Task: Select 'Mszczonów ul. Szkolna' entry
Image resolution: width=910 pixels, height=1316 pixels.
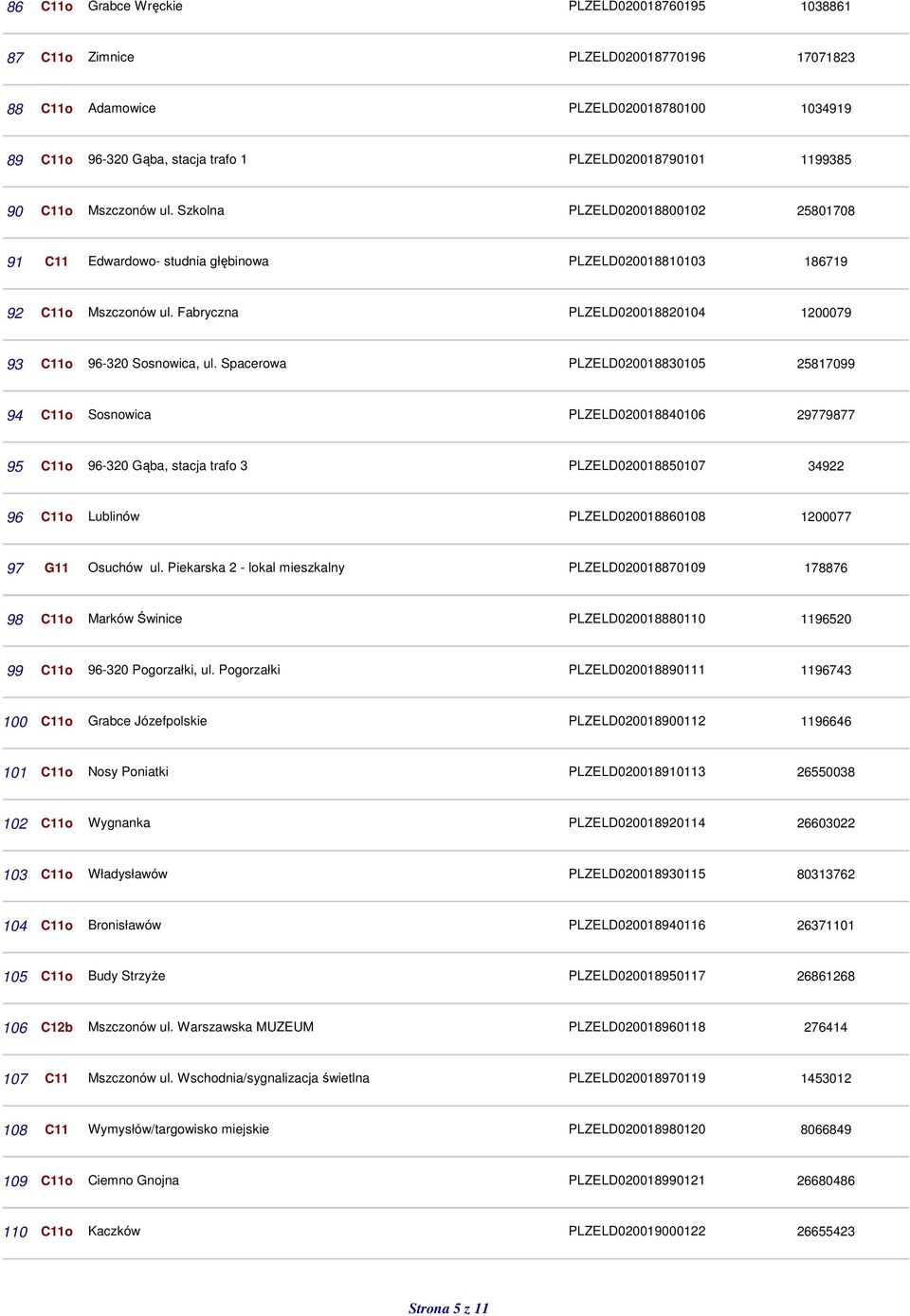Action: pyautogui.click(x=156, y=210)
